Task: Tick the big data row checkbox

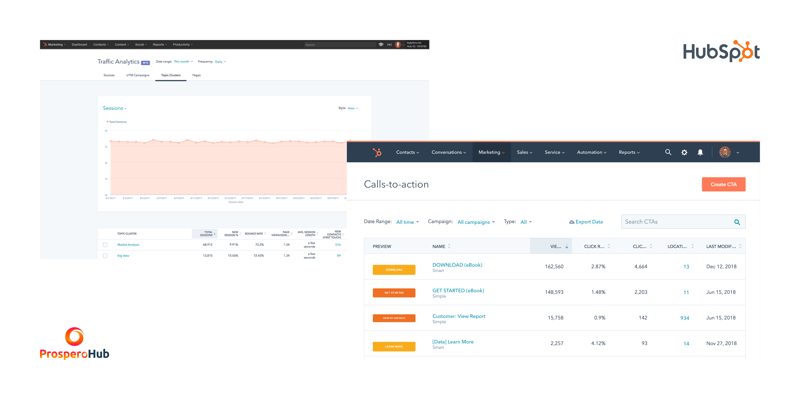Action: click(105, 256)
